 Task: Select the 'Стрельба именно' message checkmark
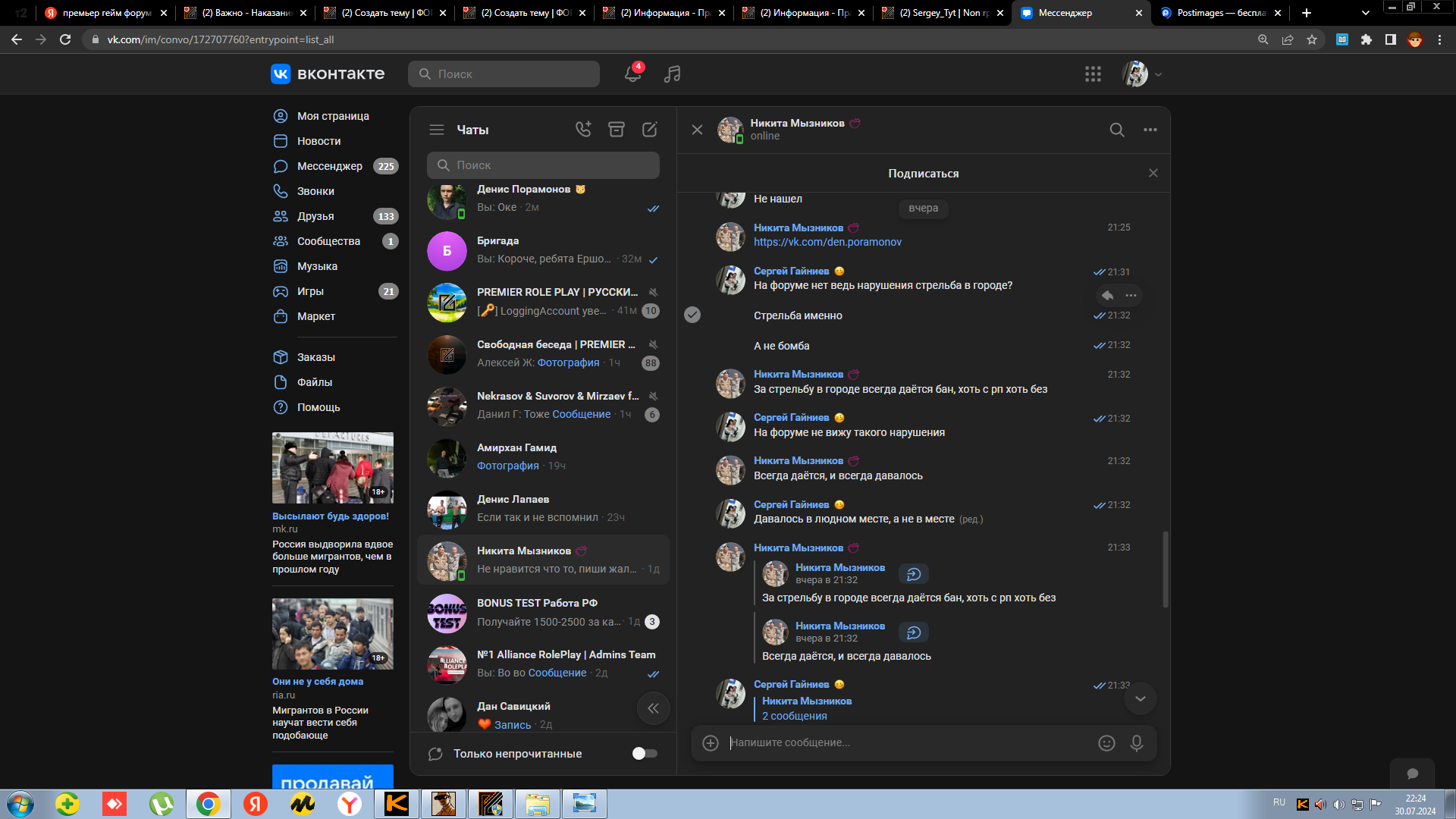(x=692, y=315)
